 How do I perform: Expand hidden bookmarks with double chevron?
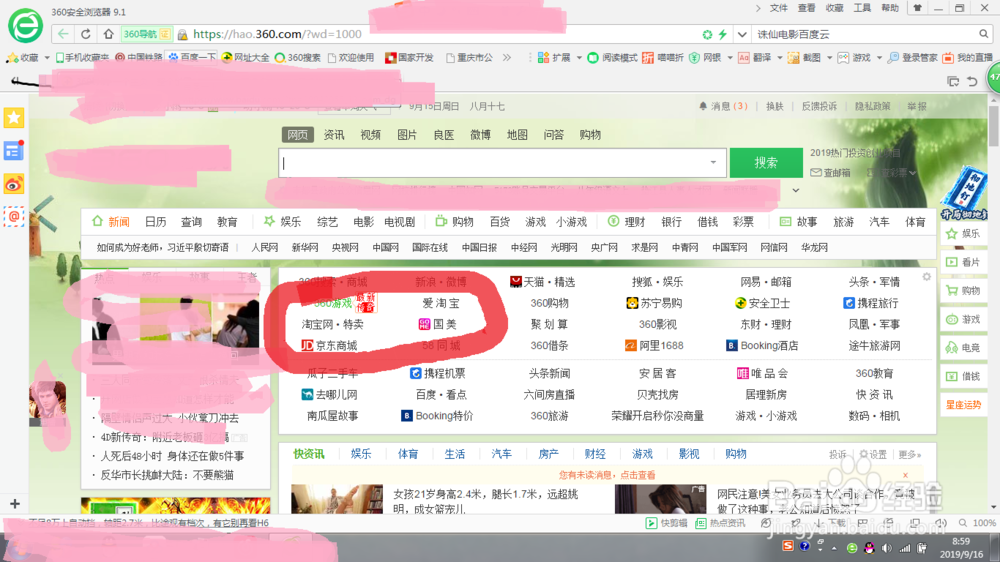[x=507, y=57]
